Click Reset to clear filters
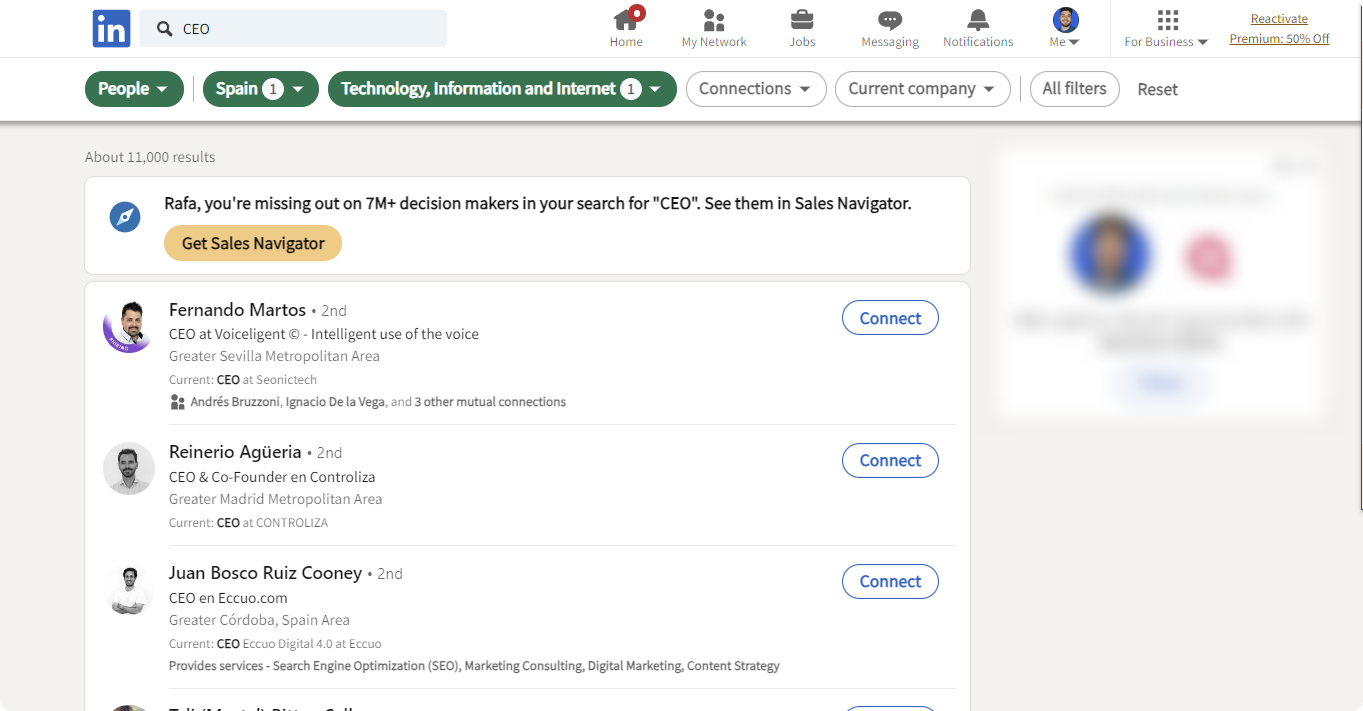The image size is (1363, 711). point(1157,89)
